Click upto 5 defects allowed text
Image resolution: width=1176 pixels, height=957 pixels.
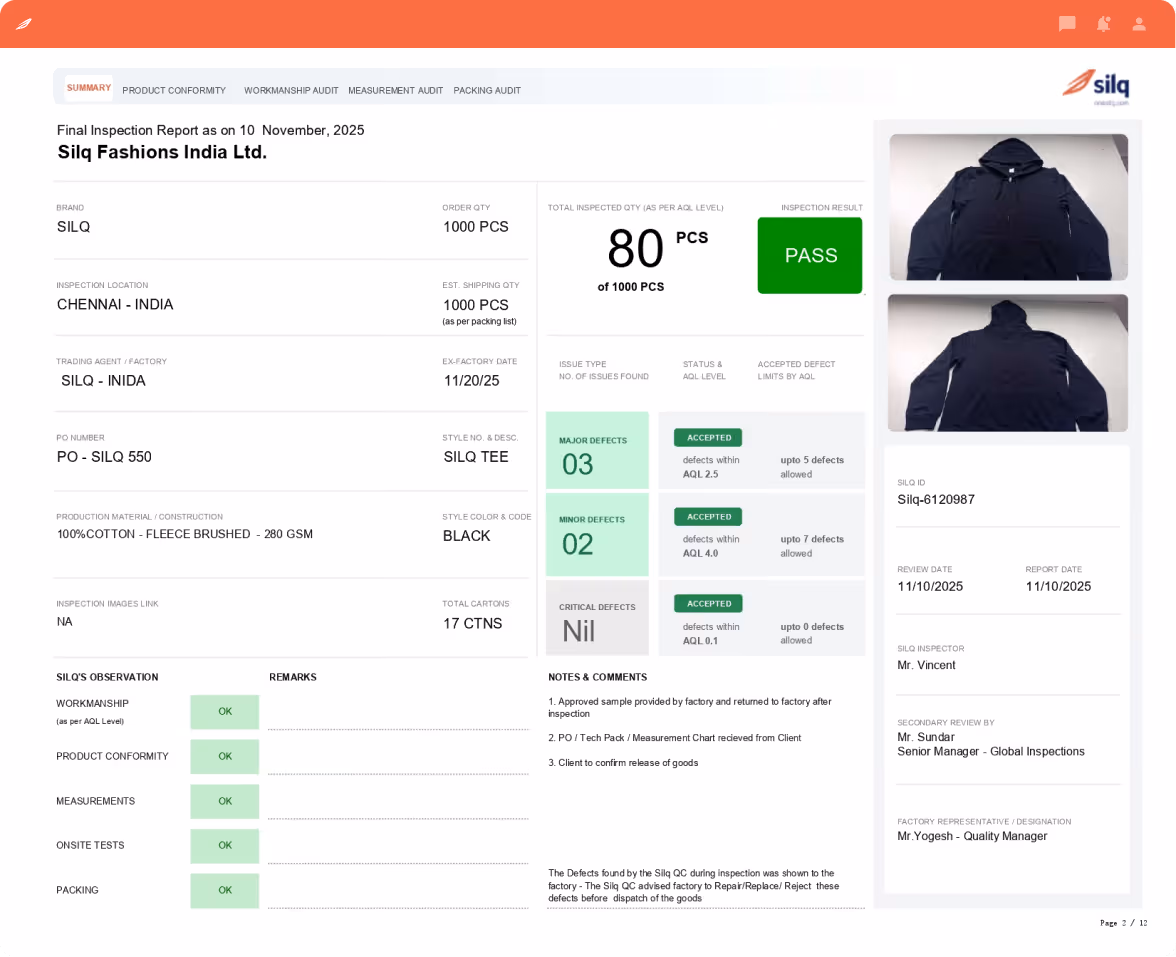click(812, 467)
